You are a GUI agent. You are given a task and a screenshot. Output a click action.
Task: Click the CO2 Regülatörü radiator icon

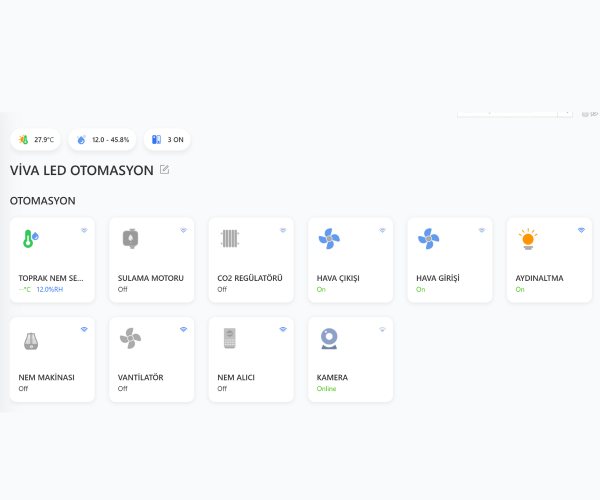point(230,239)
